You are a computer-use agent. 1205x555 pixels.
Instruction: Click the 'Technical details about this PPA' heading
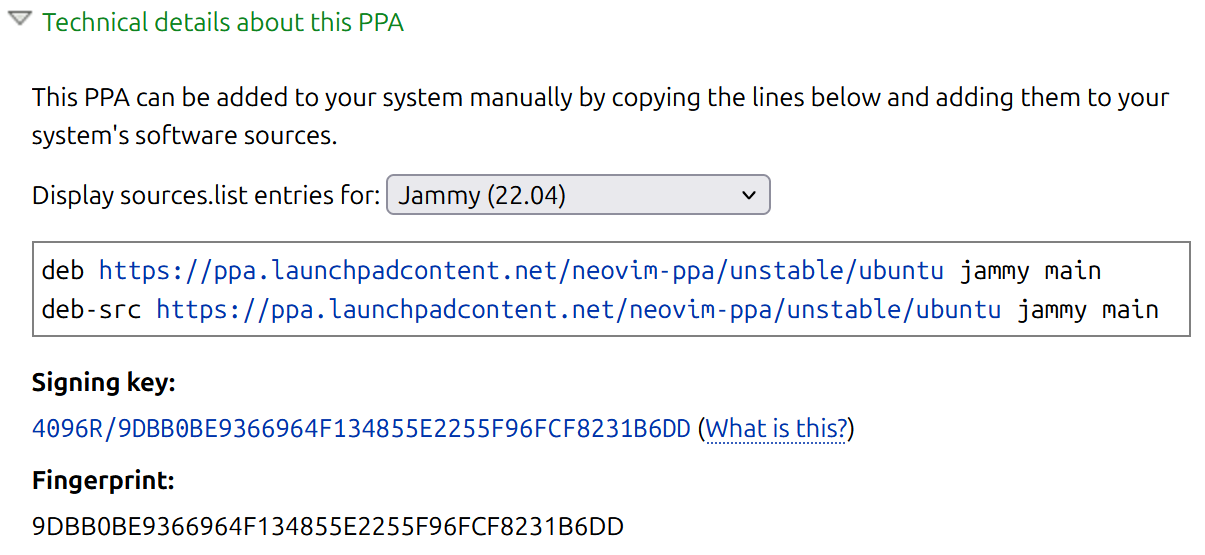click(x=223, y=22)
